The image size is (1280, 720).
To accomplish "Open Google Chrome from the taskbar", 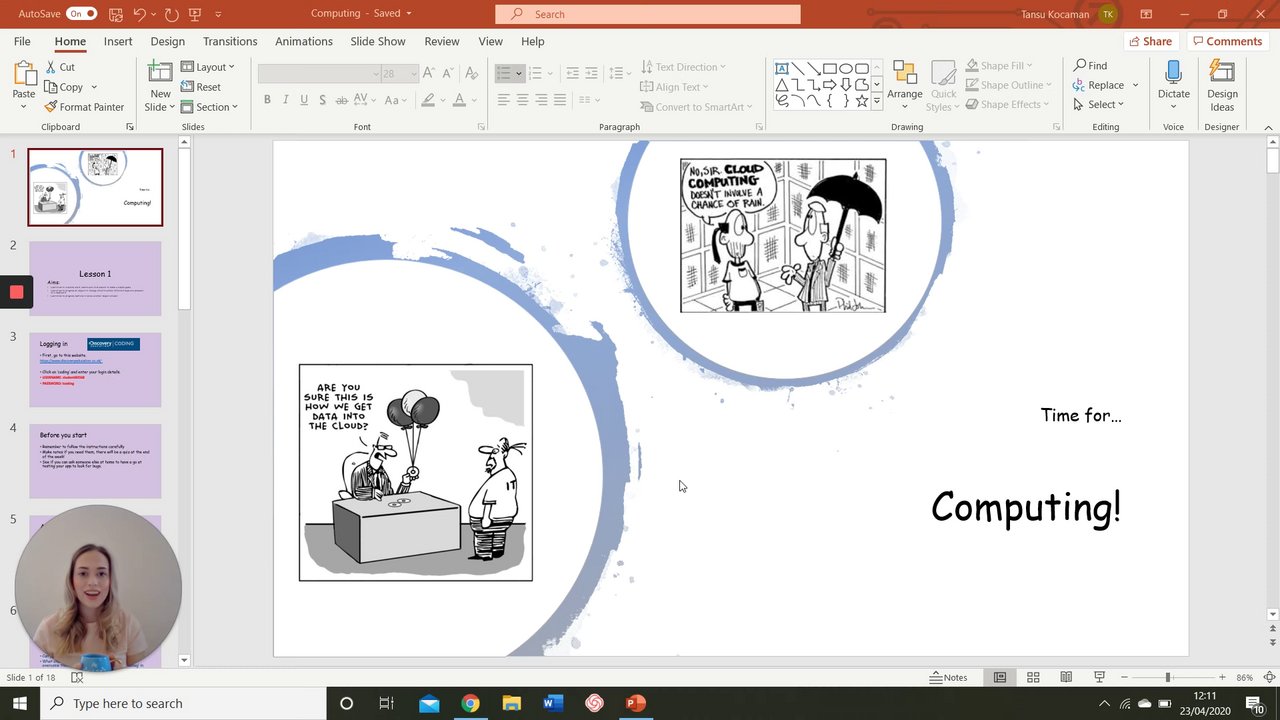I will coord(470,703).
